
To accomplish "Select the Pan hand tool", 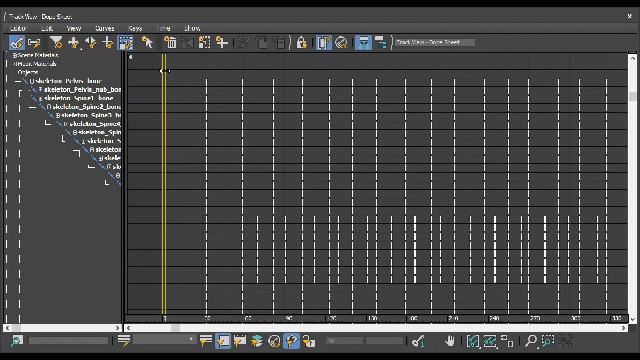I will pyautogui.click(x=450, y=341).
